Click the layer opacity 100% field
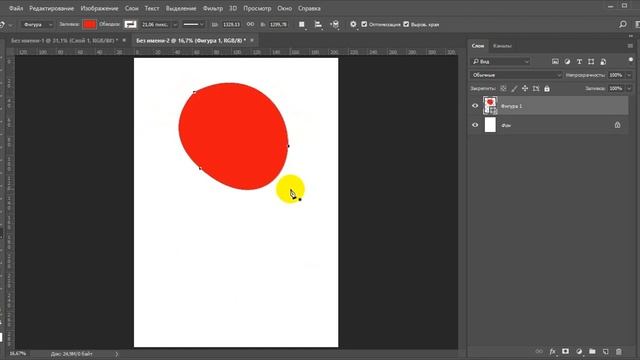This screenshot has width=640, height=360. (x=616, y=75)
